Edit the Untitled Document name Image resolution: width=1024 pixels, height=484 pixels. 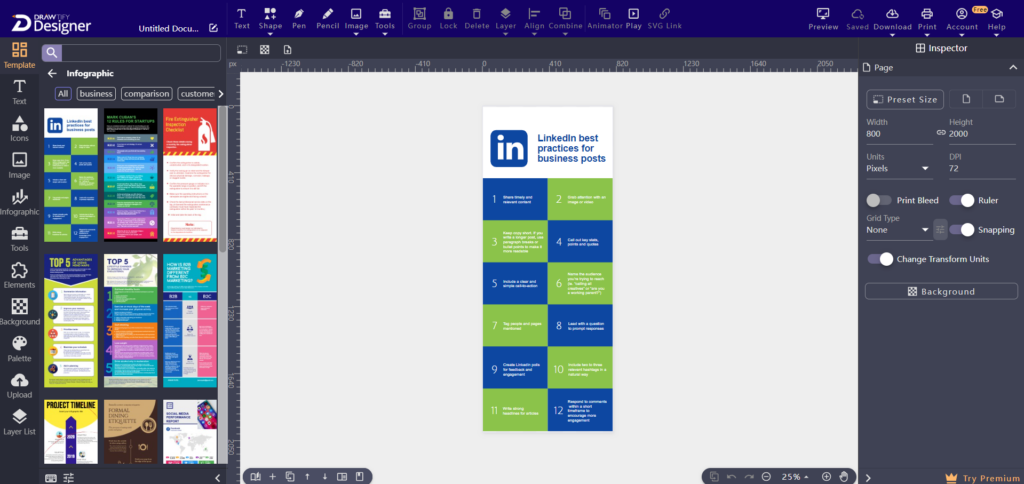point(213,28)
